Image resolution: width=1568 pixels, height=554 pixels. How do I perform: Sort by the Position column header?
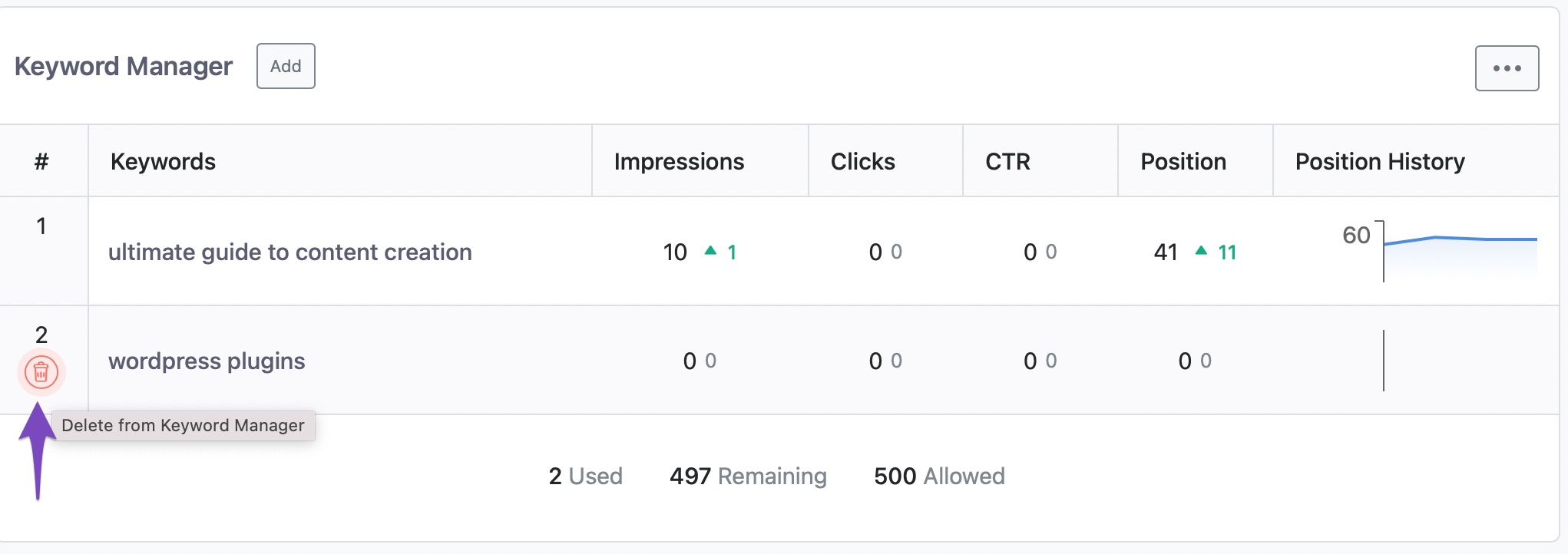[x=1183, y=162]
